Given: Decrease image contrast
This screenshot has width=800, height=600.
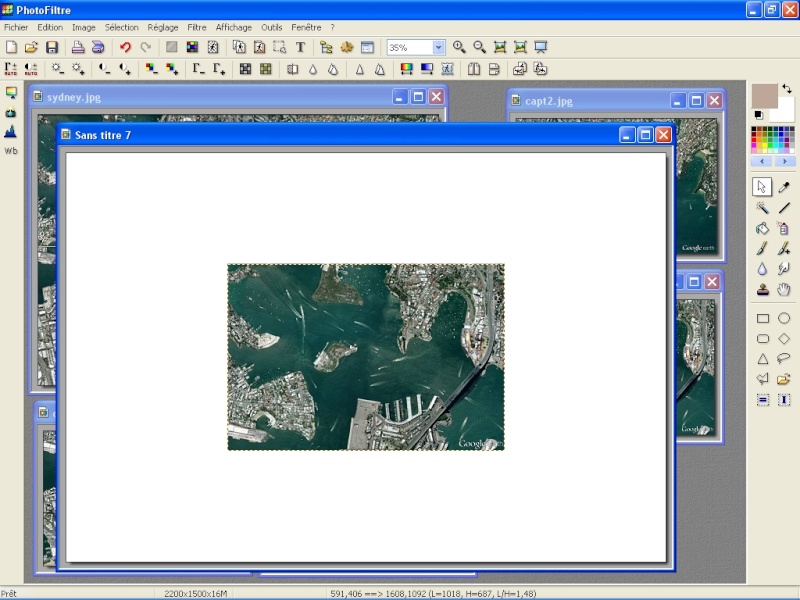Looking at the screenshot, I should 105,69.
